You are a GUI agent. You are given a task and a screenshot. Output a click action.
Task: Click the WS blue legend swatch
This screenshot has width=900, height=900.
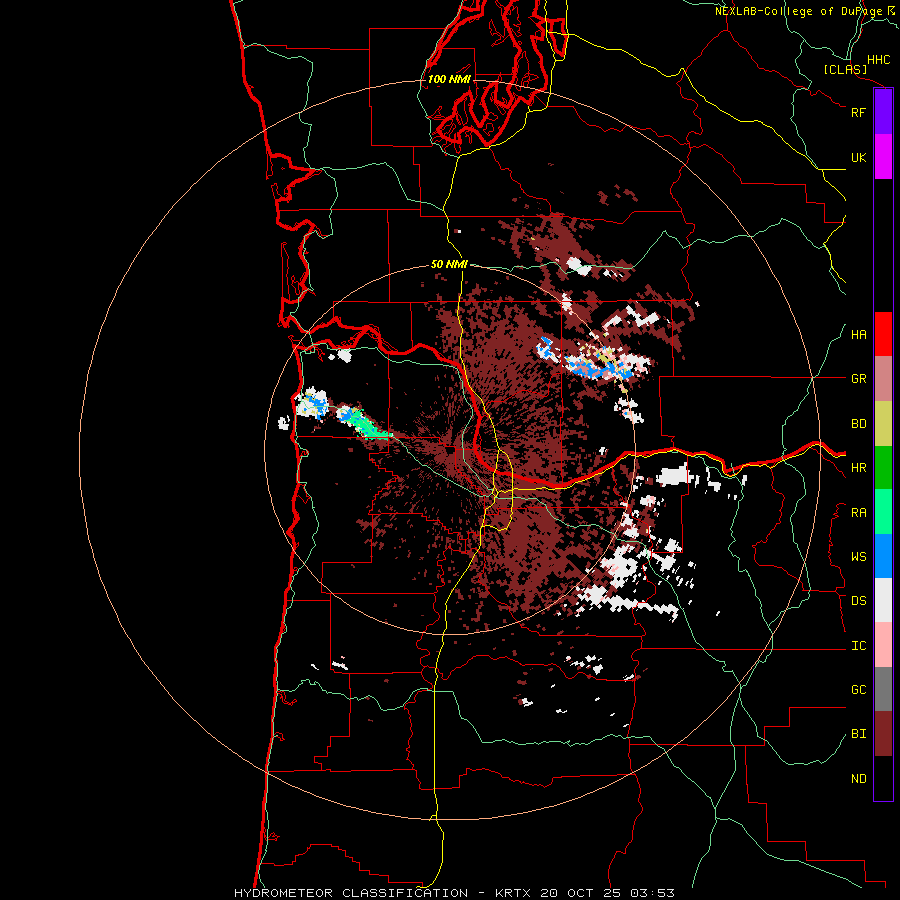pyautogui.click(x=883, y=556)
